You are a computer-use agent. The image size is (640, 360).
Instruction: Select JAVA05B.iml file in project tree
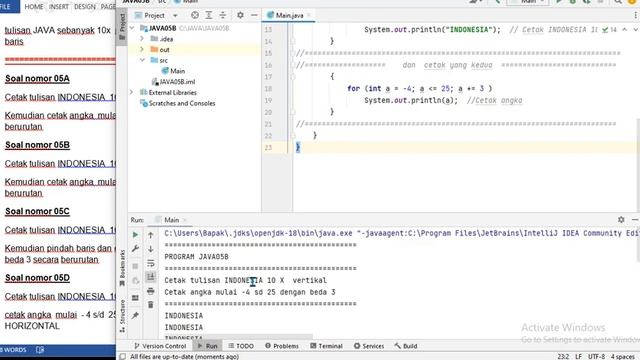(173, 82)
